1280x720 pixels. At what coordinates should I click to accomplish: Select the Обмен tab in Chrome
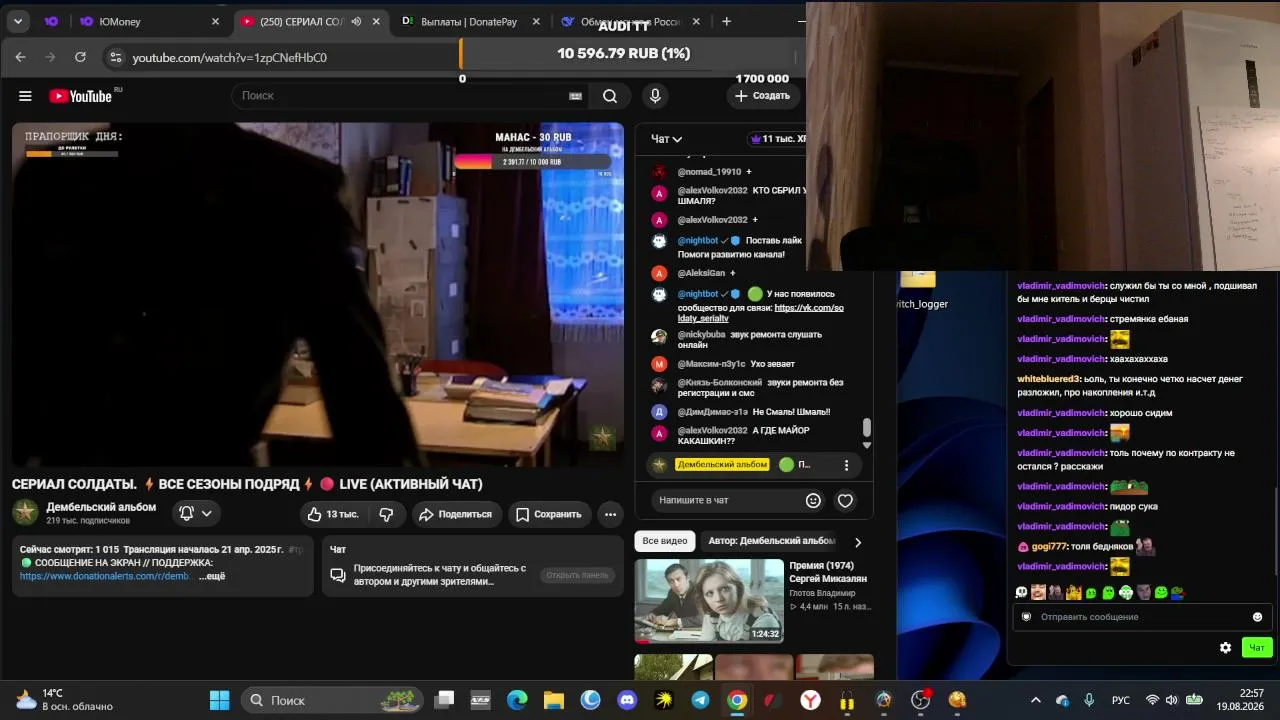(x=630, y=21)
